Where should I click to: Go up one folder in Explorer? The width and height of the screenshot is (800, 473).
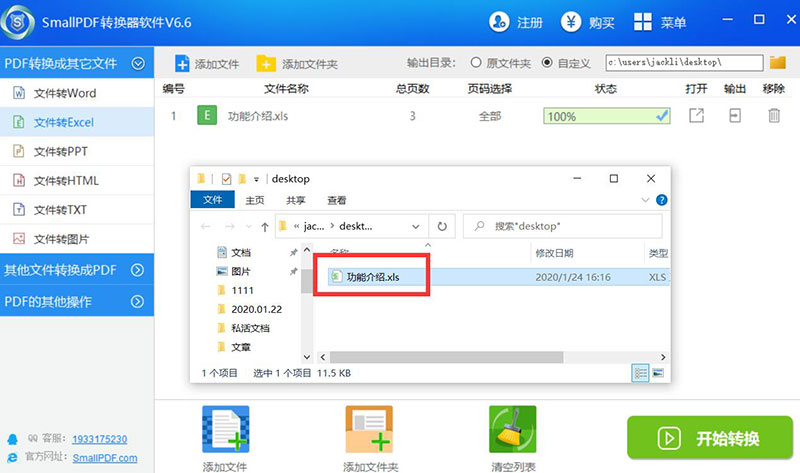(264, 227)
